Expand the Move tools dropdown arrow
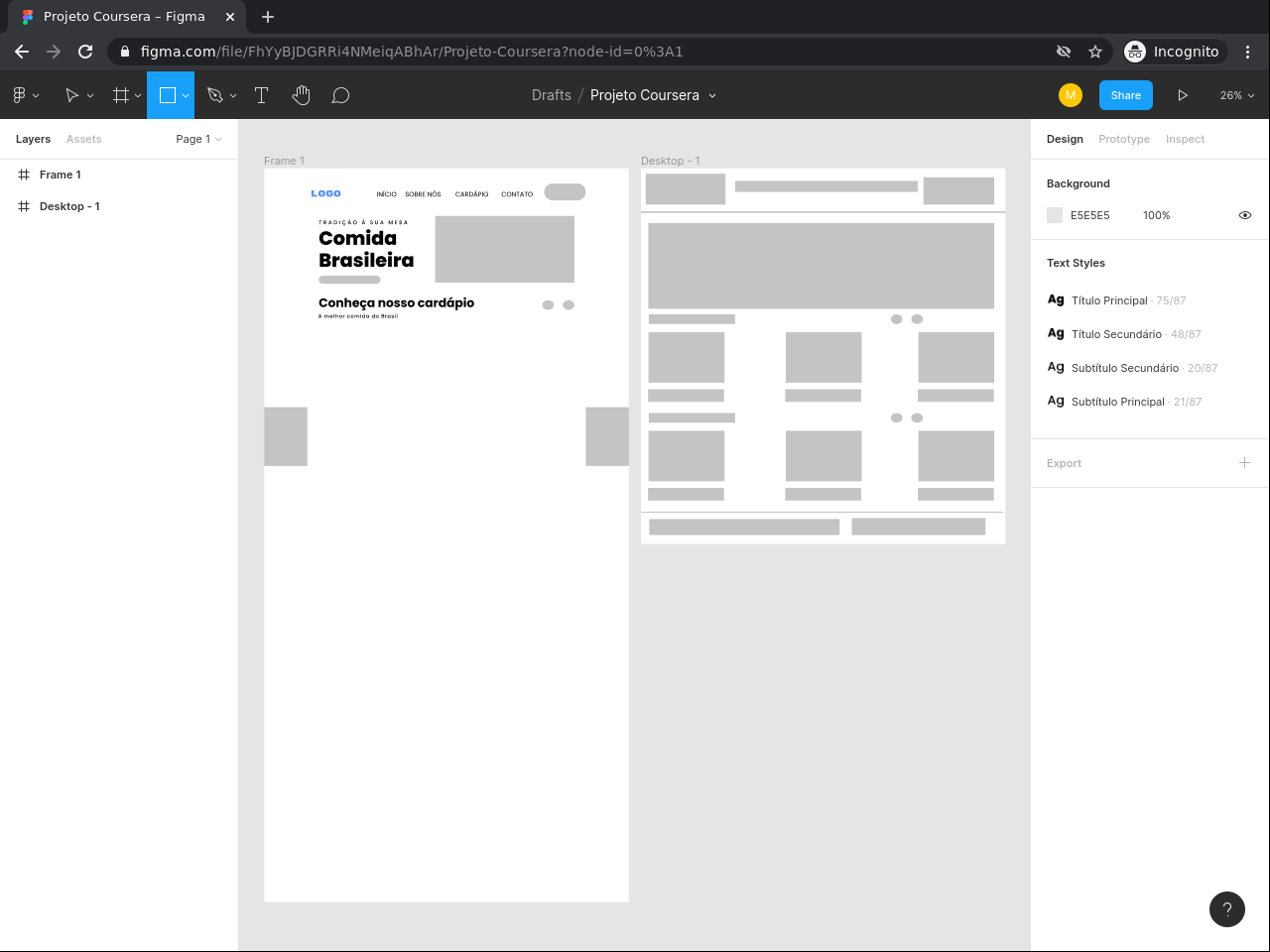1270x952 pixels. [90, 96]
